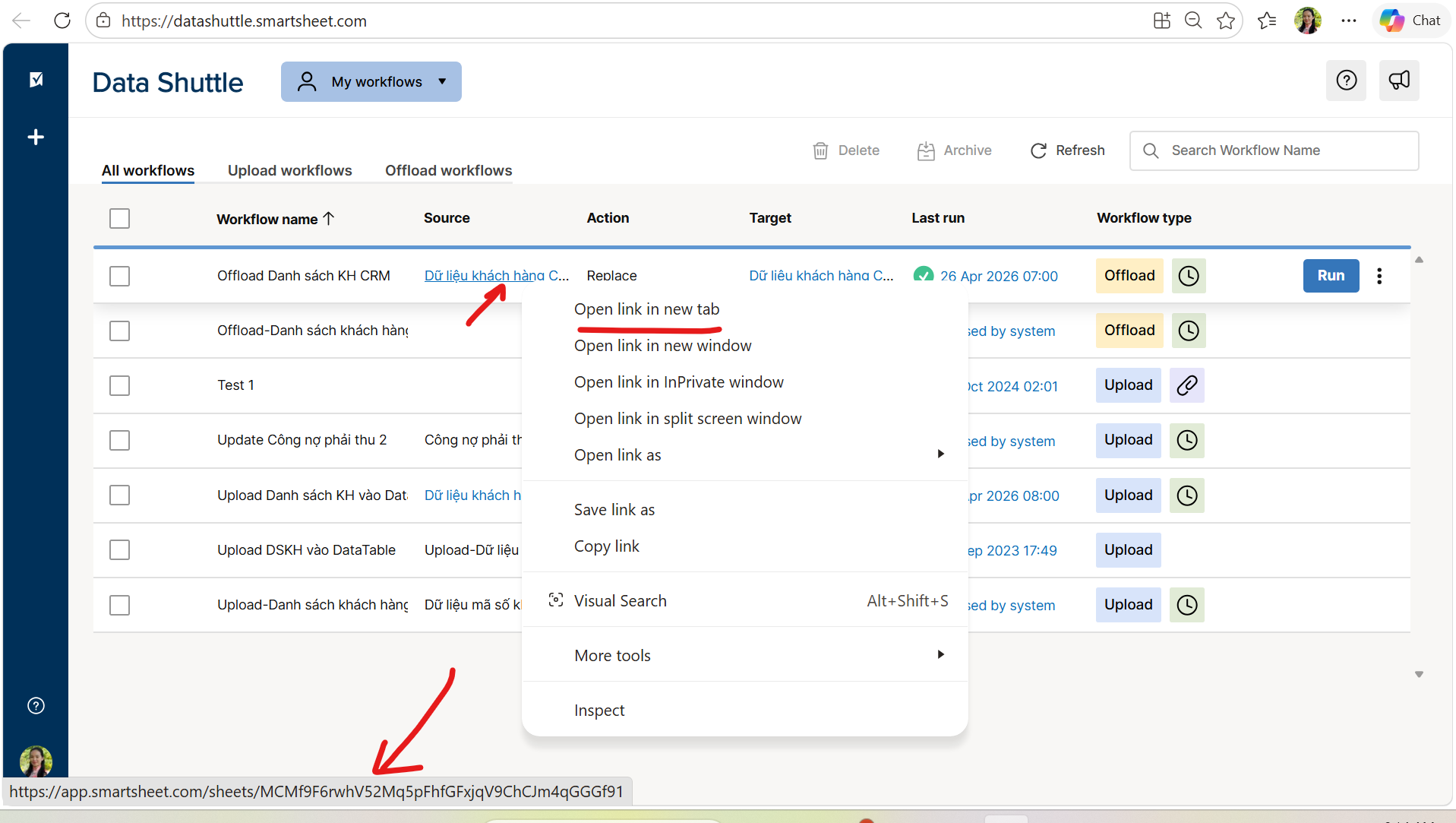1456x823 pixels.
Task: Click schedule clock icon for Offload Danh sách KH CRM
Action: pyautogui.click(x=1189, y=276)
